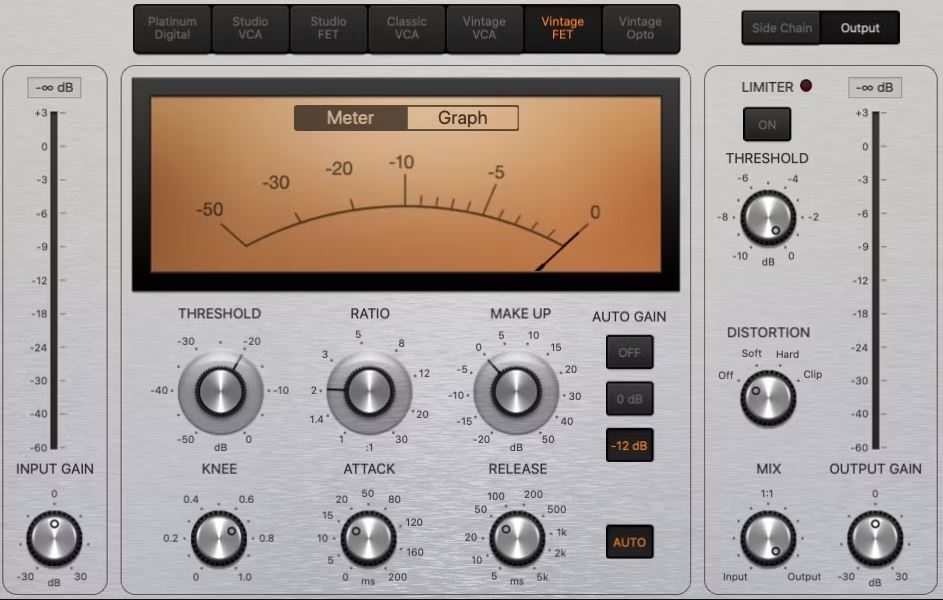This screenshot has width=943, height=600.
Task: Click the output level -∞ dB readout
Action: pyautogui.click(x=874, y=88)
